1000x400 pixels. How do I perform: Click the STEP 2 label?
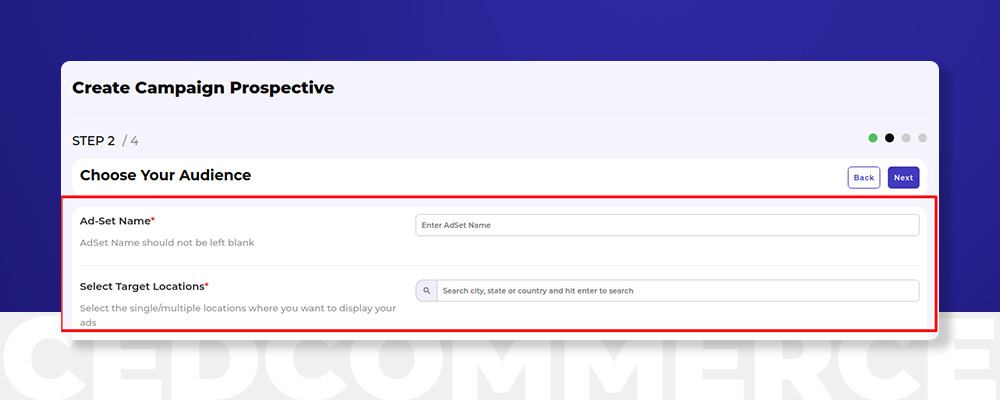pos(93,141)
